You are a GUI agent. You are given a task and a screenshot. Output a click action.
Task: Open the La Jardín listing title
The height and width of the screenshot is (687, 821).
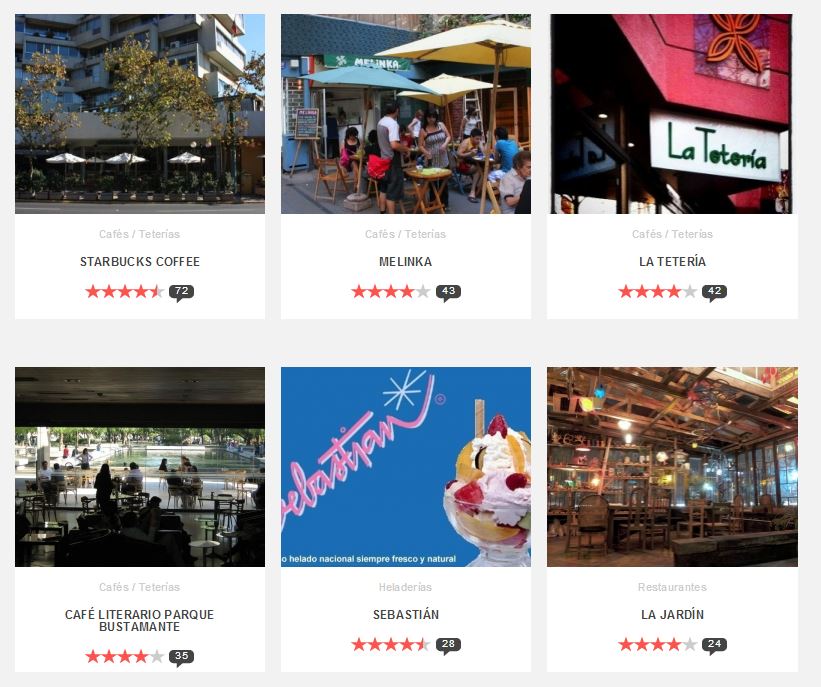click(672, 614)
